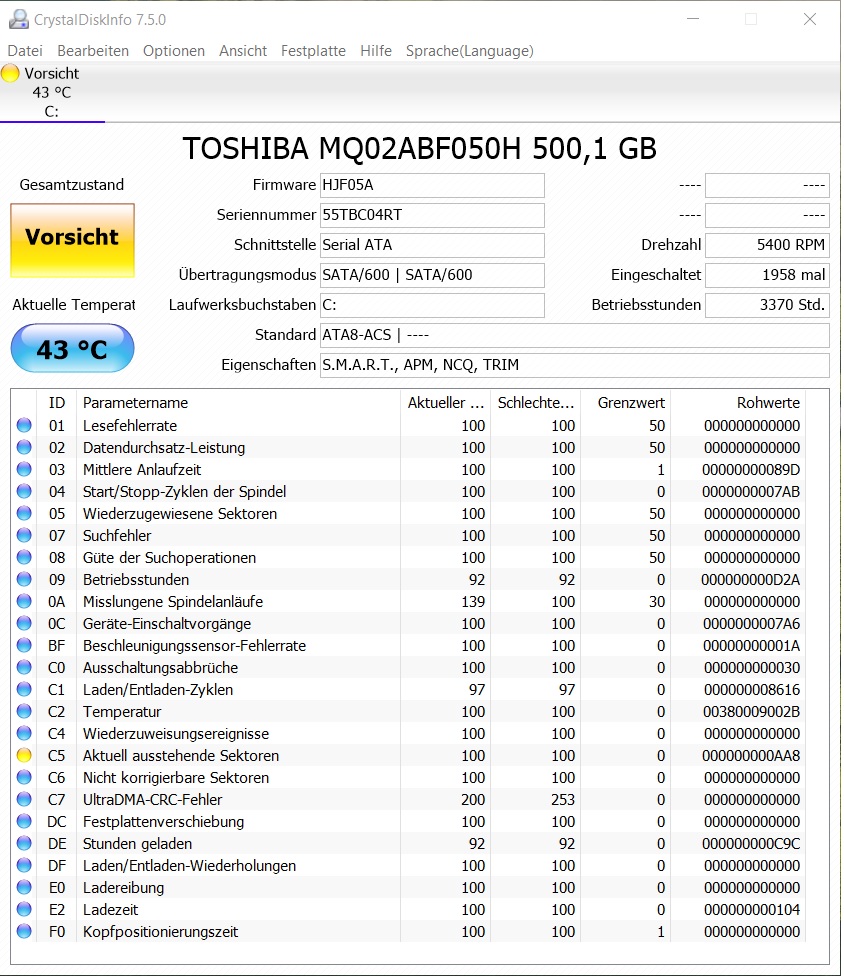Open the Ansicht menu

[x=243, y=51]
